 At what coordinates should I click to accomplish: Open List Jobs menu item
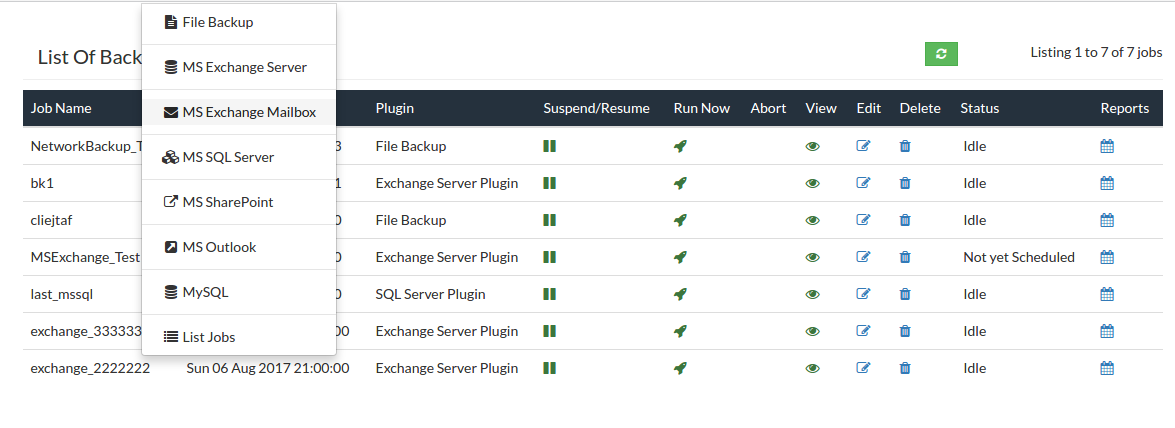tap(238, 337)
